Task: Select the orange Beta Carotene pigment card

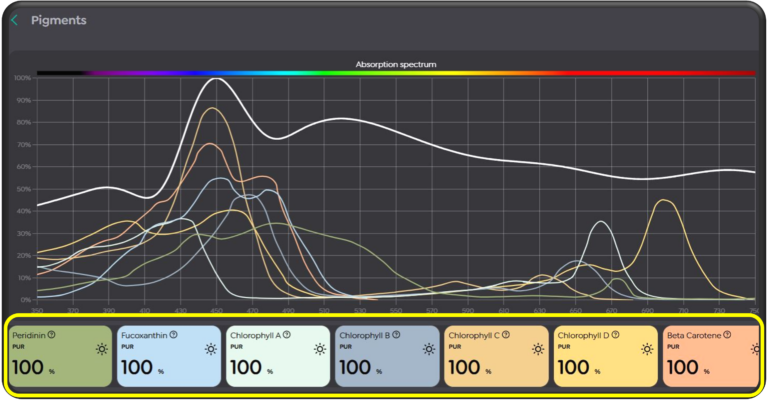Action: click(710, 357)
